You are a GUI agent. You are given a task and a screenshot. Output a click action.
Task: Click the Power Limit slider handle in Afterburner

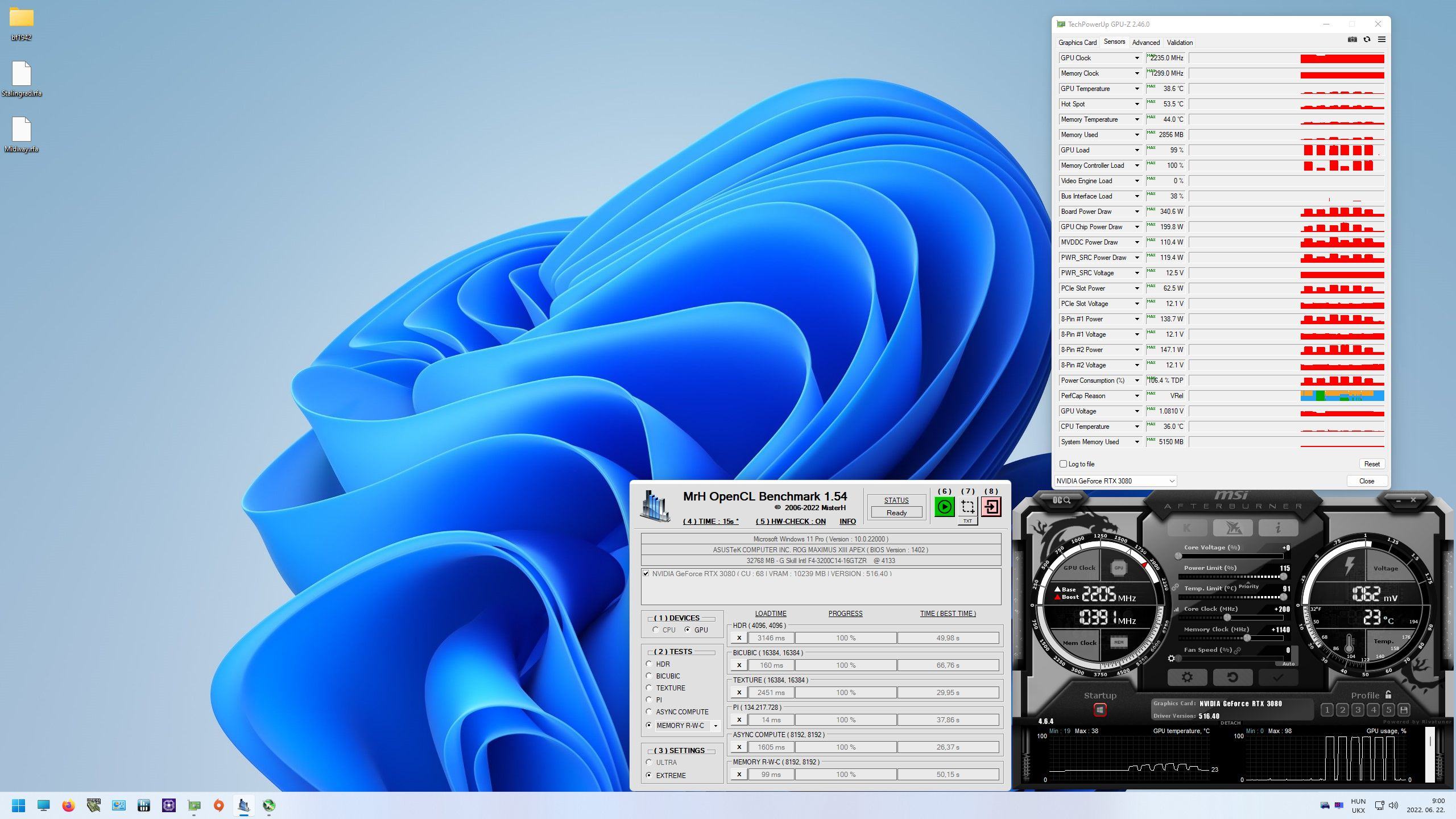tap(1283, 577)
